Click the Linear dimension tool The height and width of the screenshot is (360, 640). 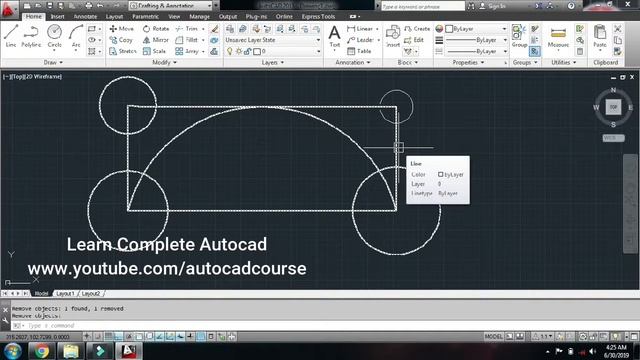tap(360, 29)
